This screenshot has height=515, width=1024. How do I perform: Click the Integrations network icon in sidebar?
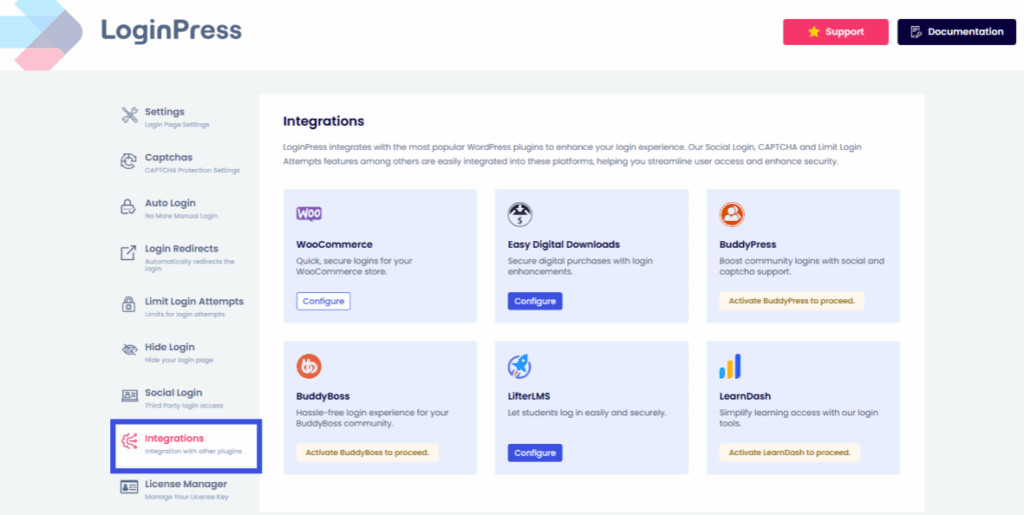(x=129, y=442)
